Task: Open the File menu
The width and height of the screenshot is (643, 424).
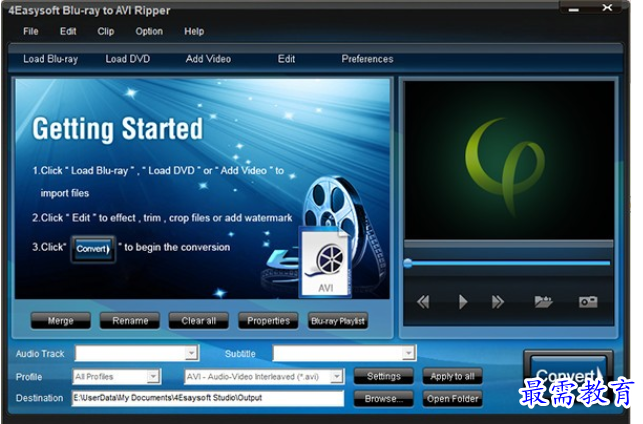Action: [x=31, y=32]
